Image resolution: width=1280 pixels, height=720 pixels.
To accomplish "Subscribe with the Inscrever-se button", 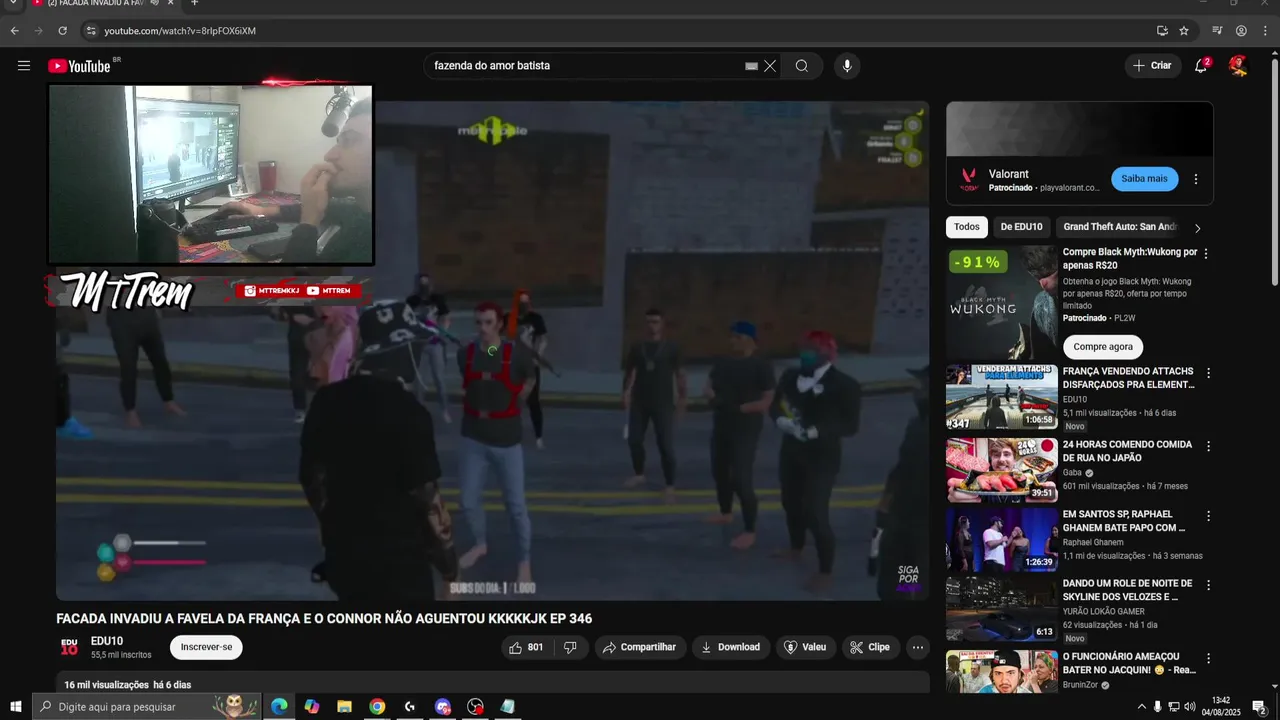I will click(206, 647).
